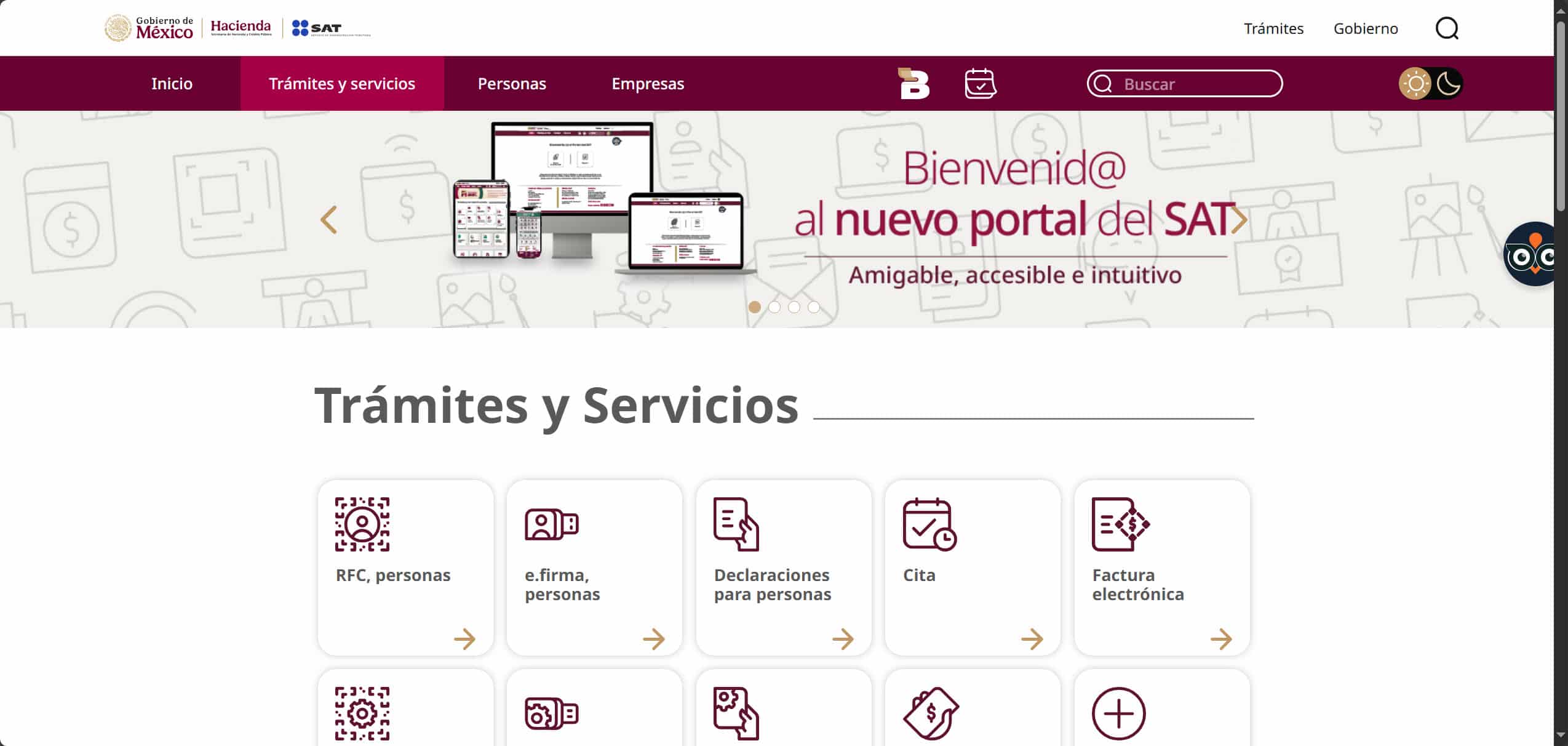This screenshot has height=746, width=1568.
Task: Click Trámites link in top header
Action: pyautogui.click(x=1273, y=28)
